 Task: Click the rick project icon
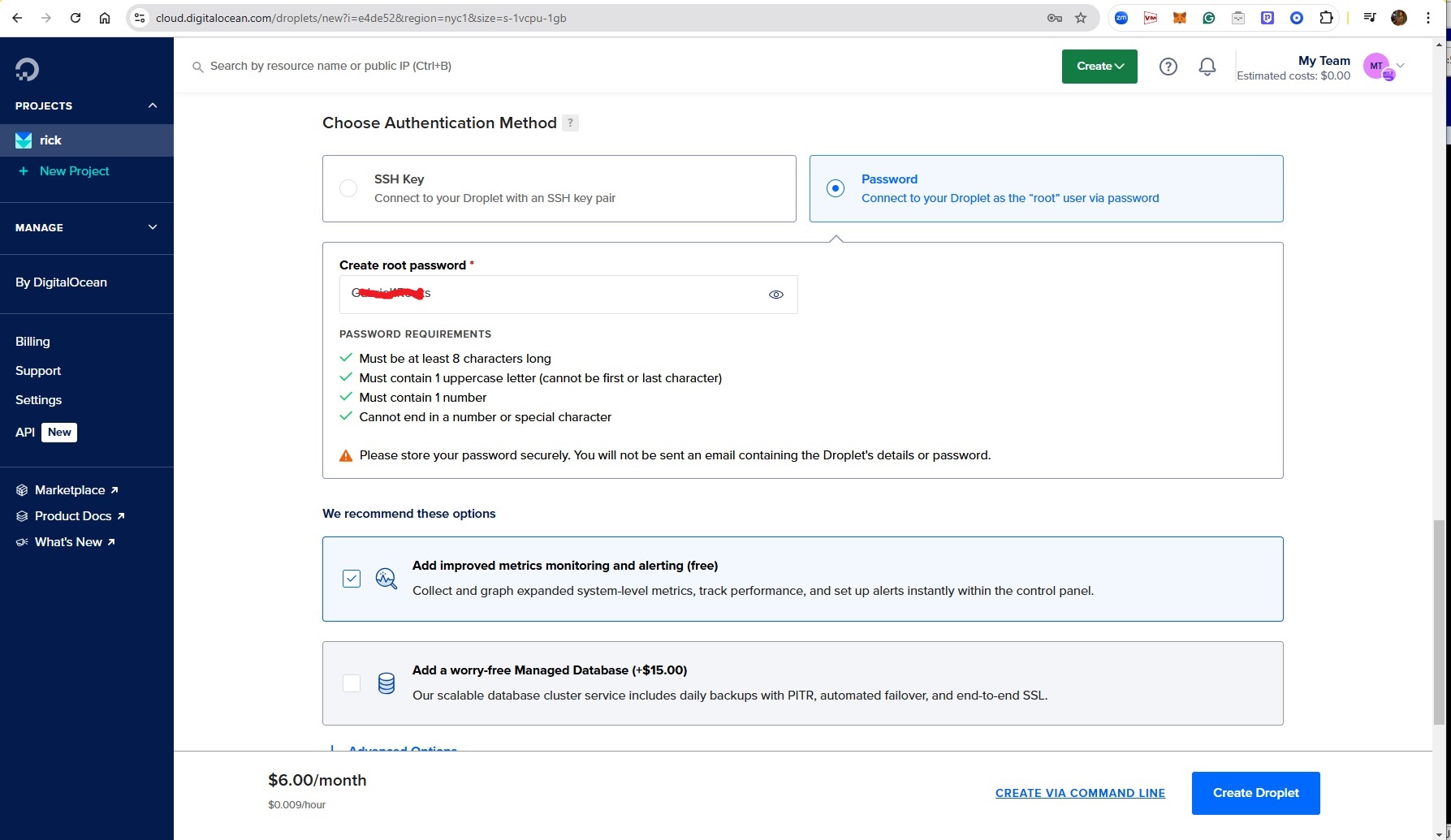point(24,140)
